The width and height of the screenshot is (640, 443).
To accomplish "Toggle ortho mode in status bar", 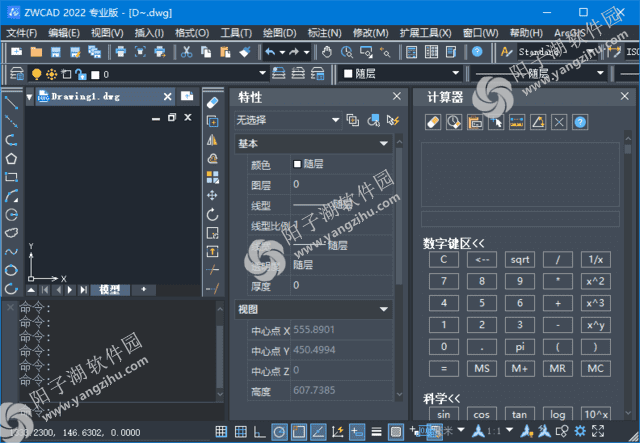I will pos(260,432).
